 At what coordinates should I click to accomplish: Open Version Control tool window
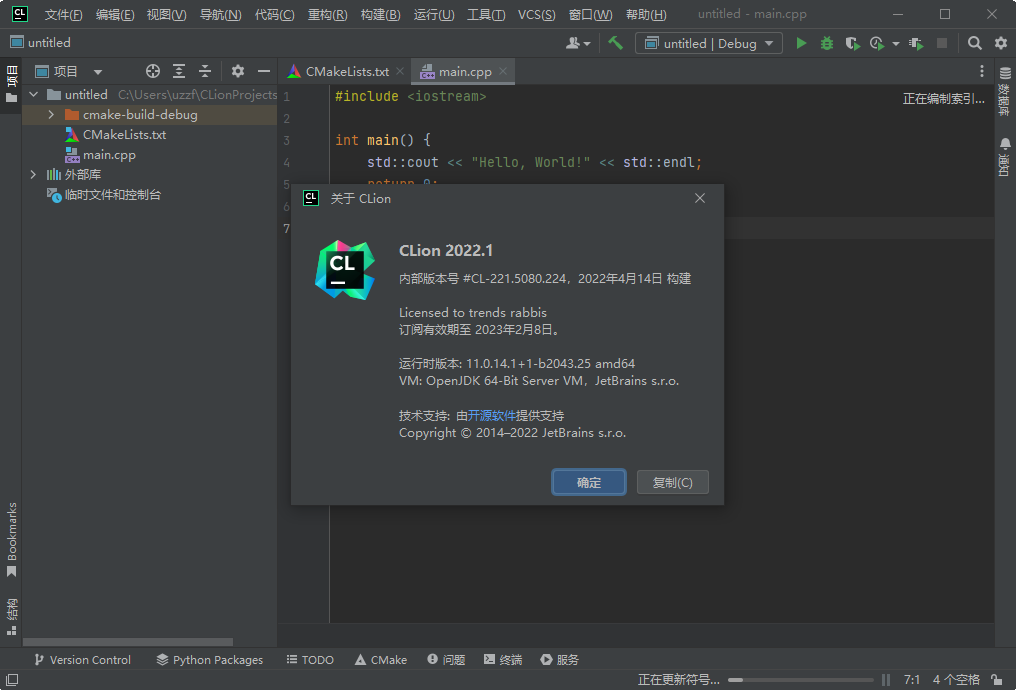click(82, 660)
